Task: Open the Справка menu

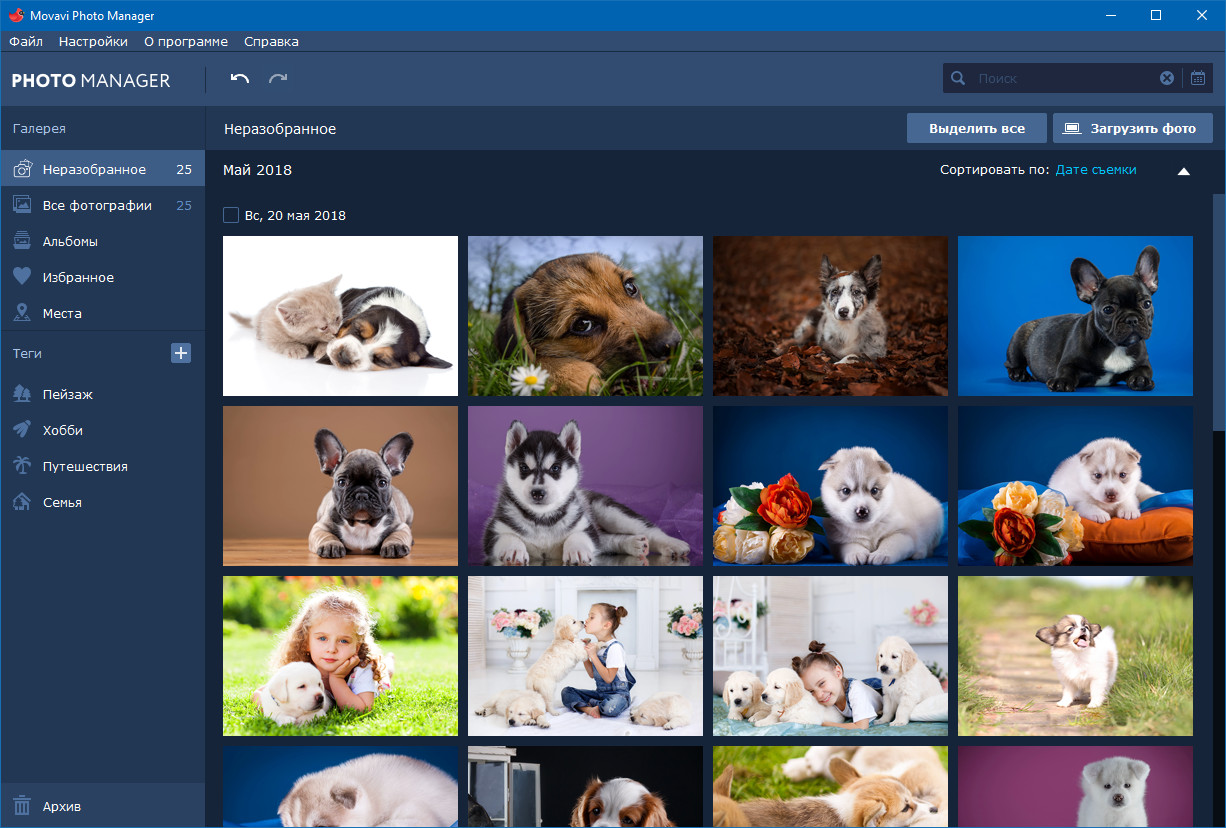Action: click(271, 42)
